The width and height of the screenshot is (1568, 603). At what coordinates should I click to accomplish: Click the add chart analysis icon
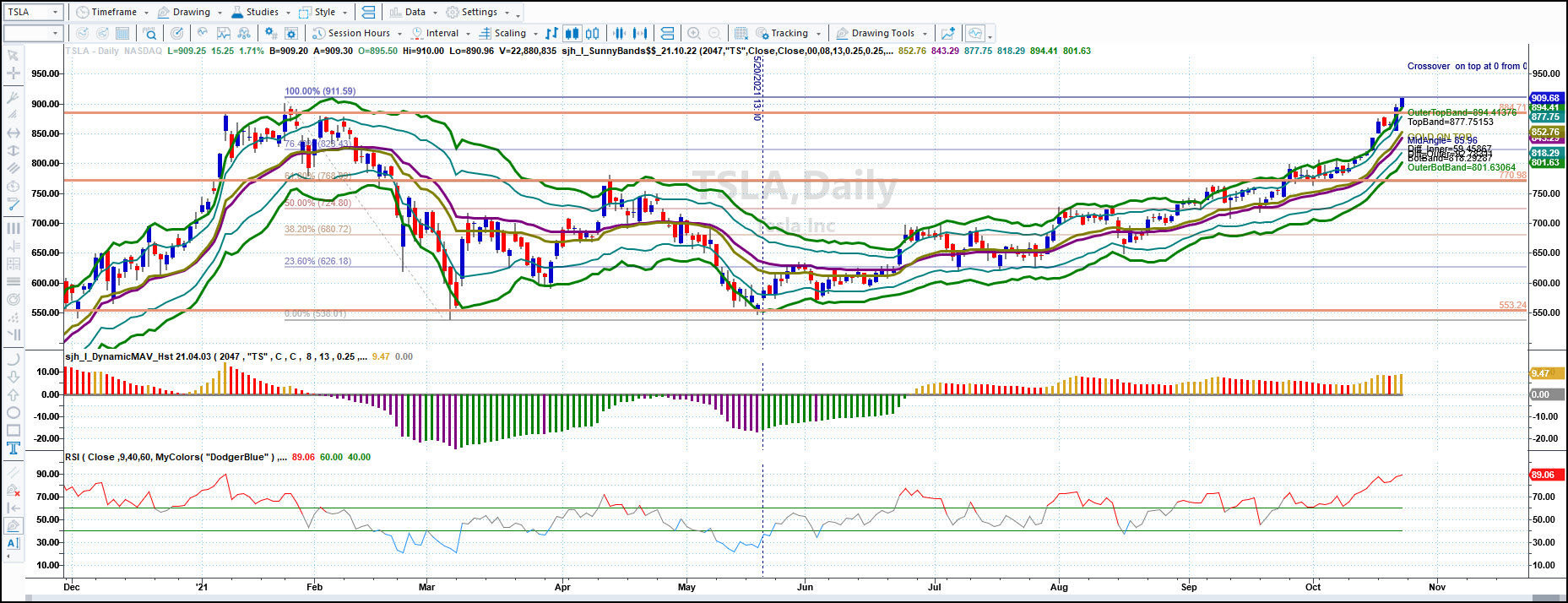(948, 33)
